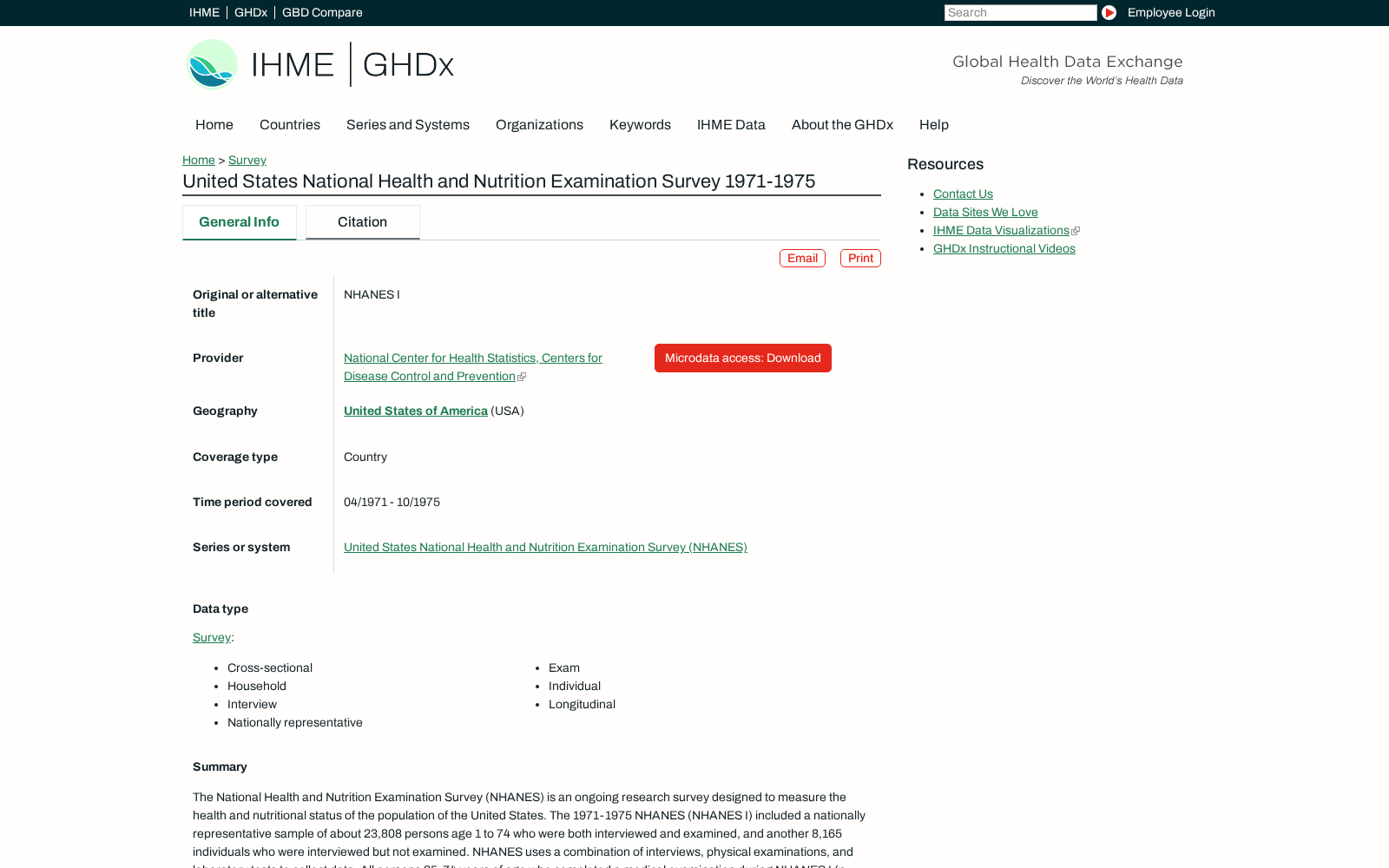Follow the Survey breadcrumb link
This screenshot has height=868, width=1389.
247,160
